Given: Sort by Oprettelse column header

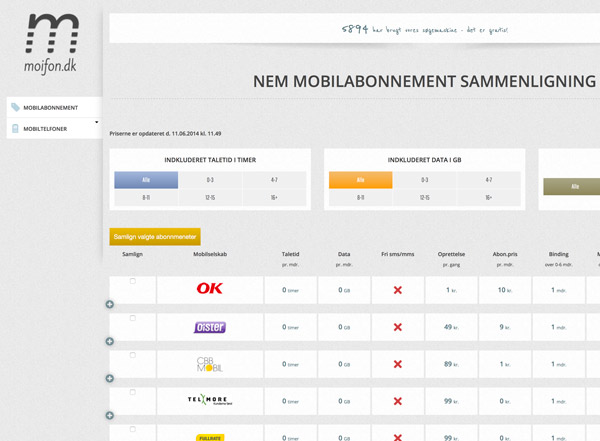Looking at the screenshot, I should (452, 254).
